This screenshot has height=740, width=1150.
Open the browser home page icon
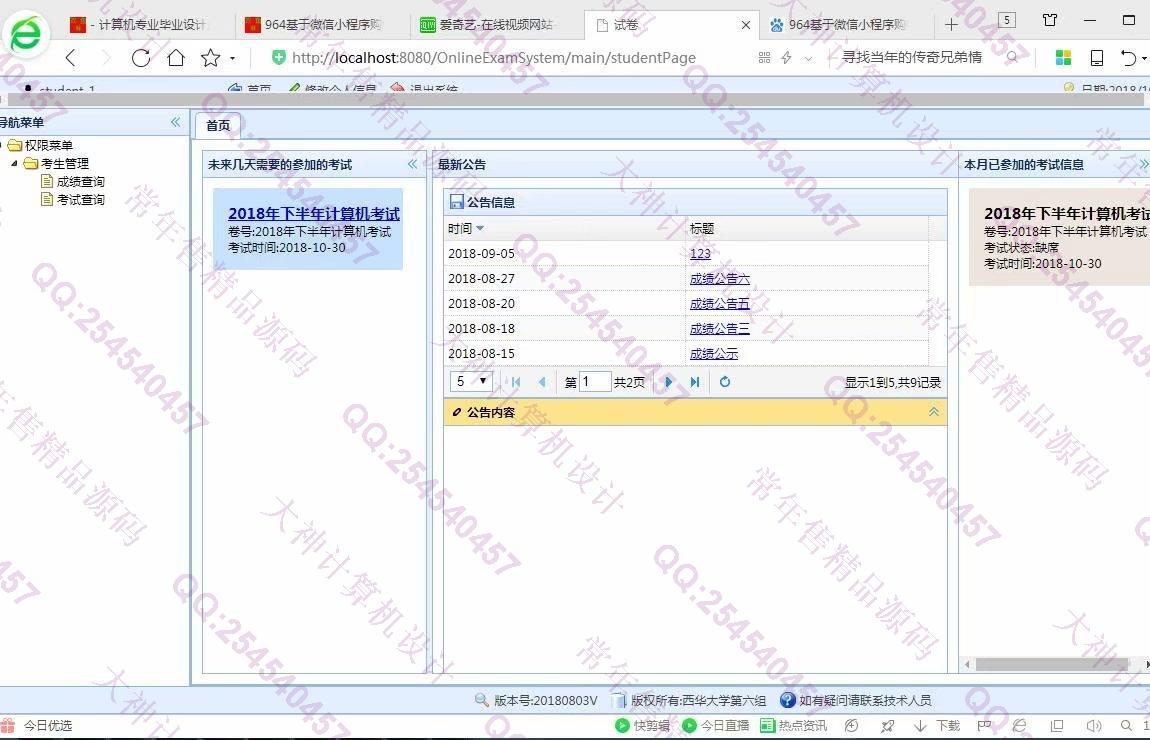coord(176,58)
